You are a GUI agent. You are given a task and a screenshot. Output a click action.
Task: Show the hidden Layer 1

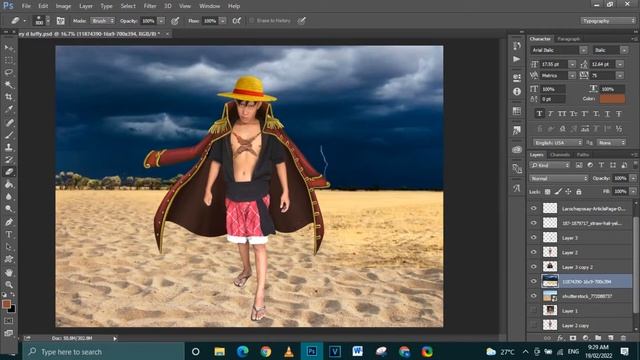click(x=533, y=311)
